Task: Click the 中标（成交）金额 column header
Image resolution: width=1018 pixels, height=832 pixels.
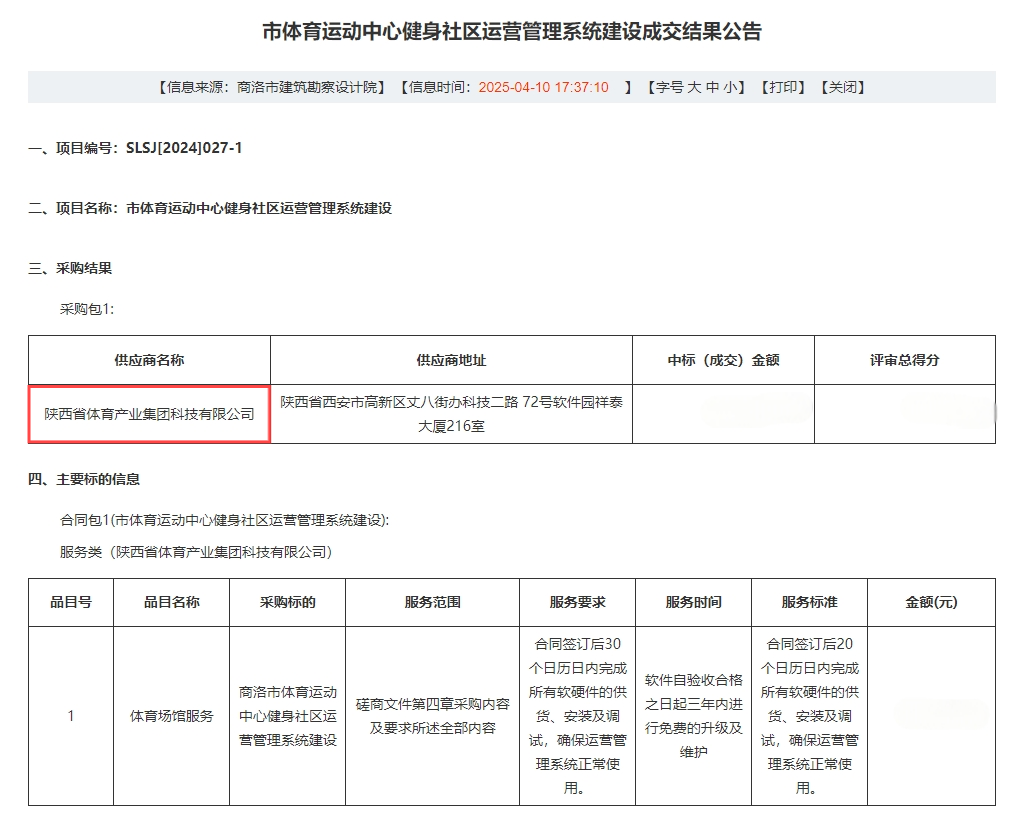Action: pos(723,360)
